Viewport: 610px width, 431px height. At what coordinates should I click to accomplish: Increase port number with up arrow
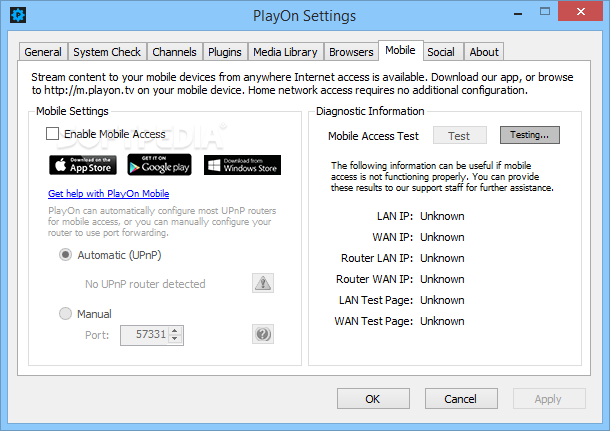pos(175,331)
